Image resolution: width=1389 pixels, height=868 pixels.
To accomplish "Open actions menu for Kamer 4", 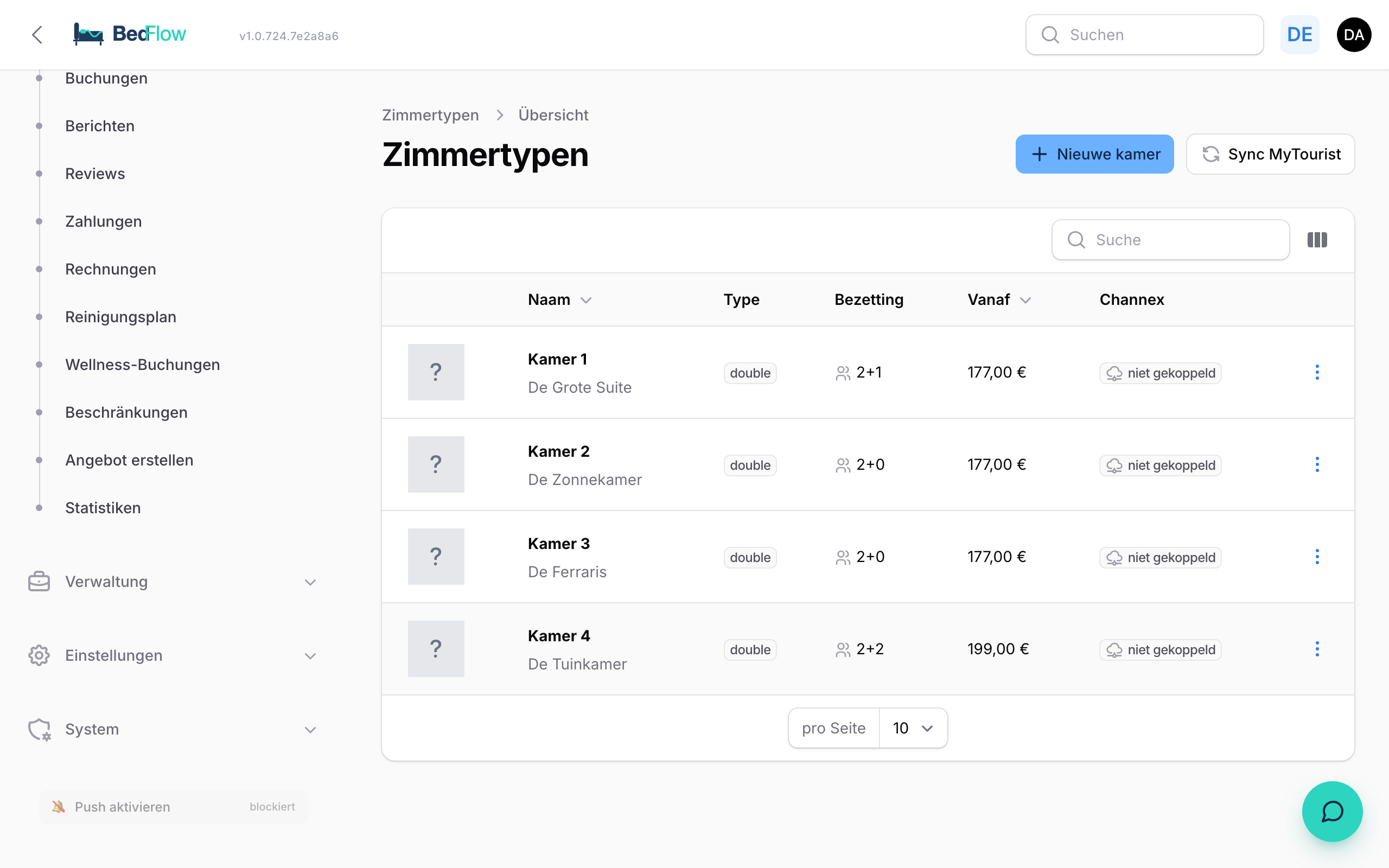I will pos(1317,649).
